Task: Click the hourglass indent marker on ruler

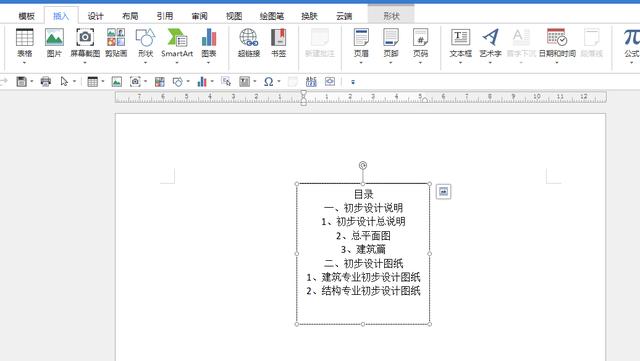Action: coord(303,98)
